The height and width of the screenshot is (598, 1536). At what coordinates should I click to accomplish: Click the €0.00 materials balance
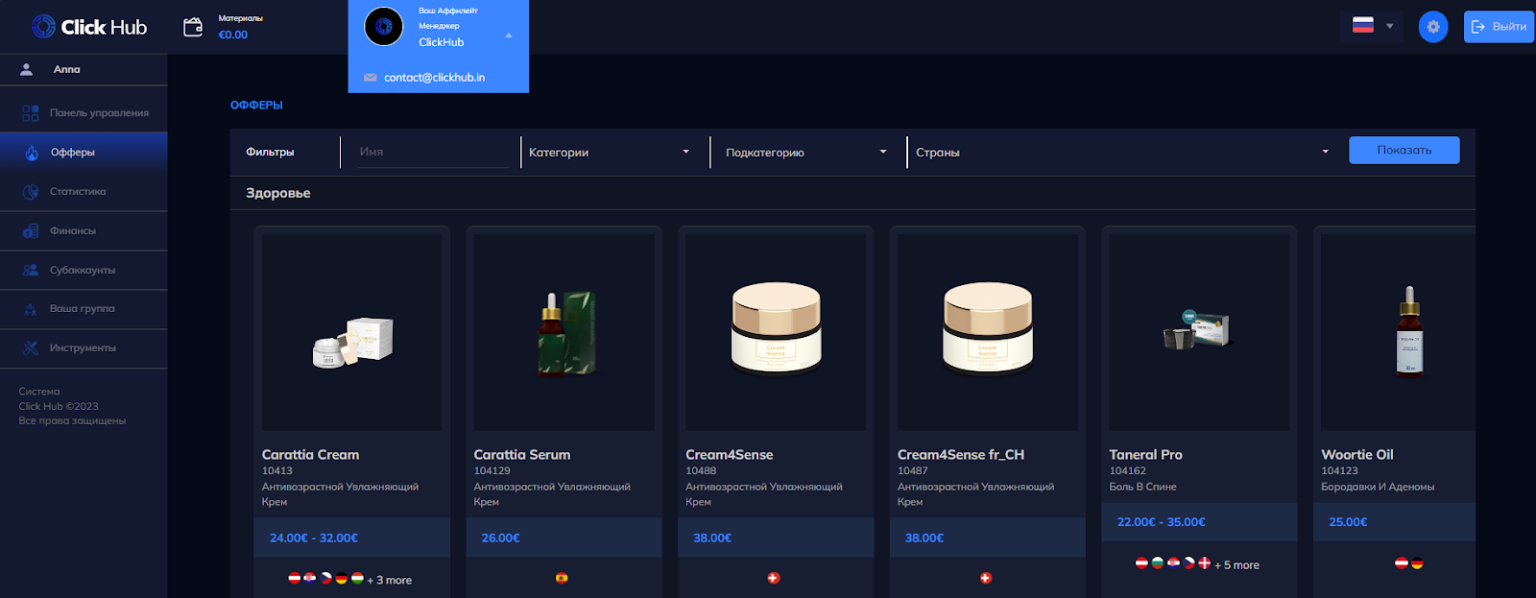click(233, 35)
